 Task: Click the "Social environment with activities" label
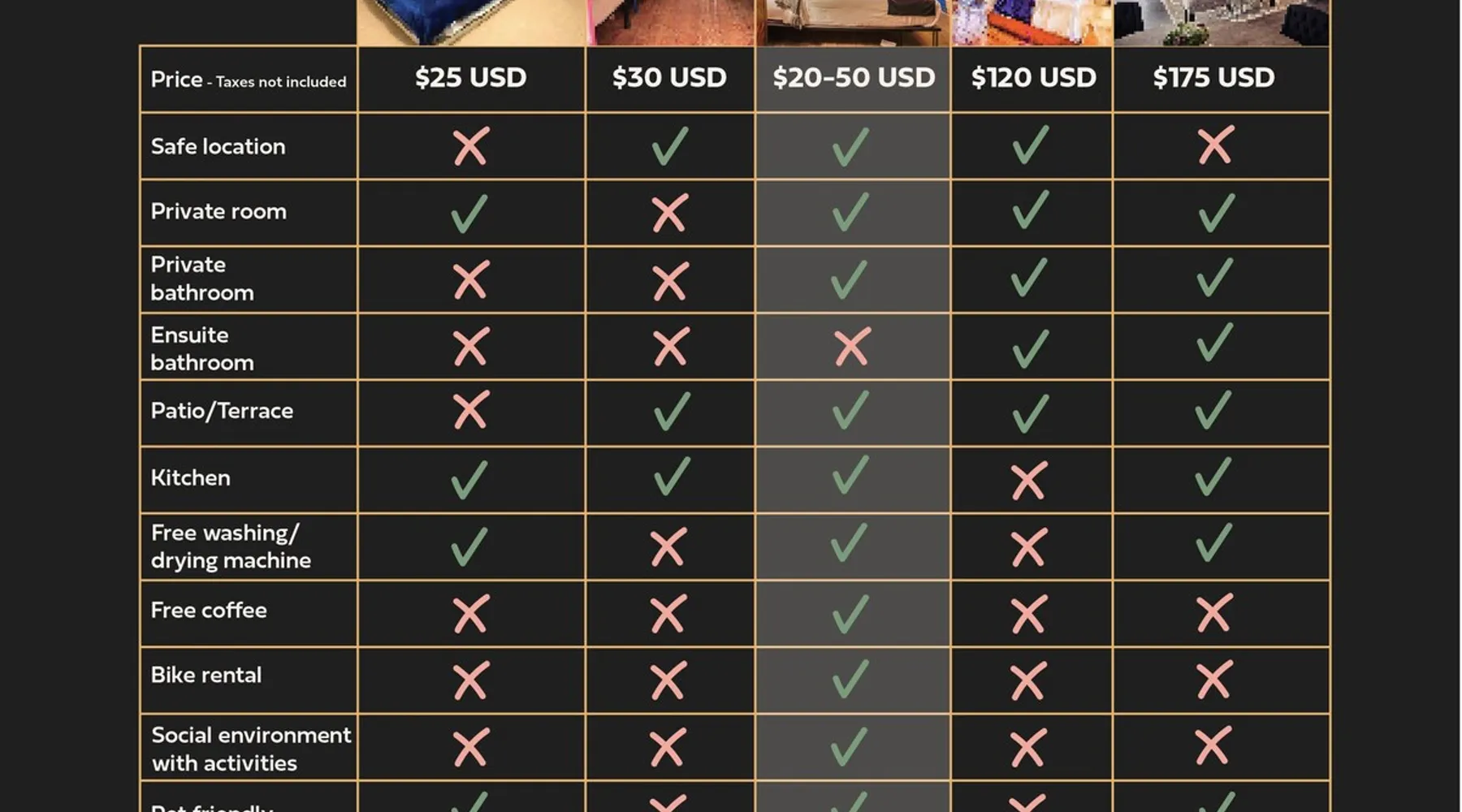pos(250,749)
